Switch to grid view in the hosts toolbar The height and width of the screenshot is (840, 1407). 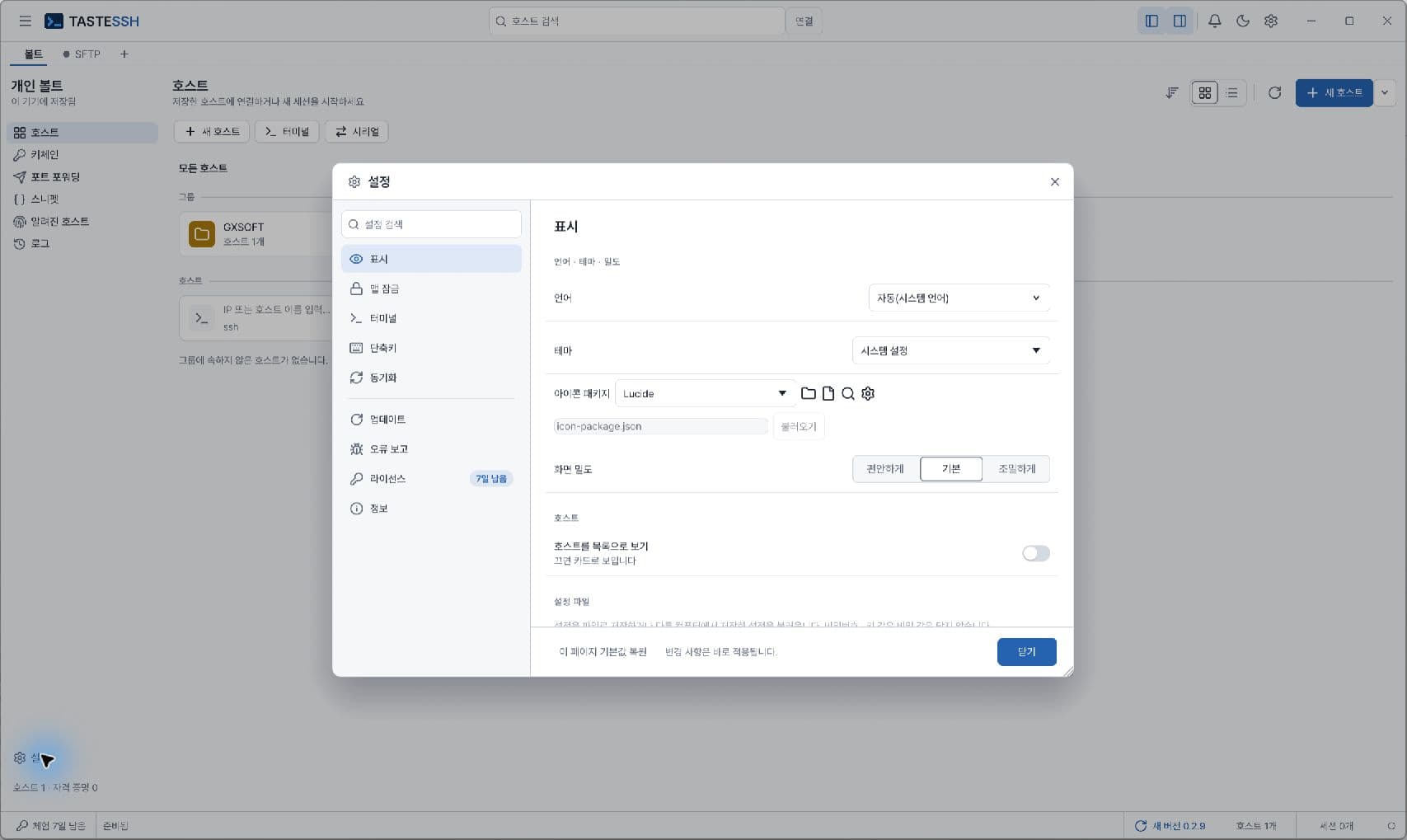click(x=1204, y=92)
